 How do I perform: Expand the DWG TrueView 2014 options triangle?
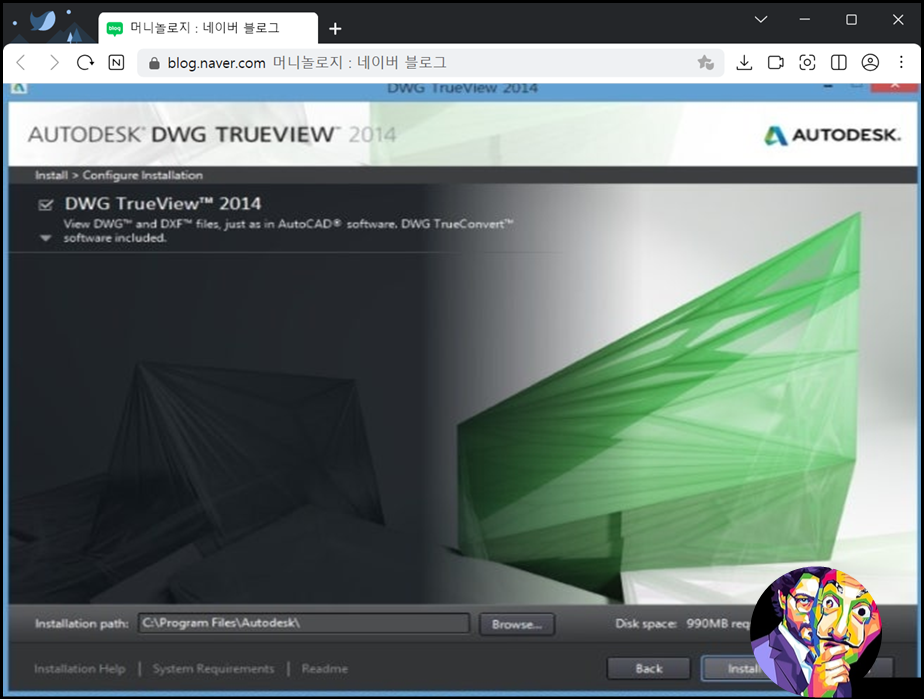tap(45, 238)
